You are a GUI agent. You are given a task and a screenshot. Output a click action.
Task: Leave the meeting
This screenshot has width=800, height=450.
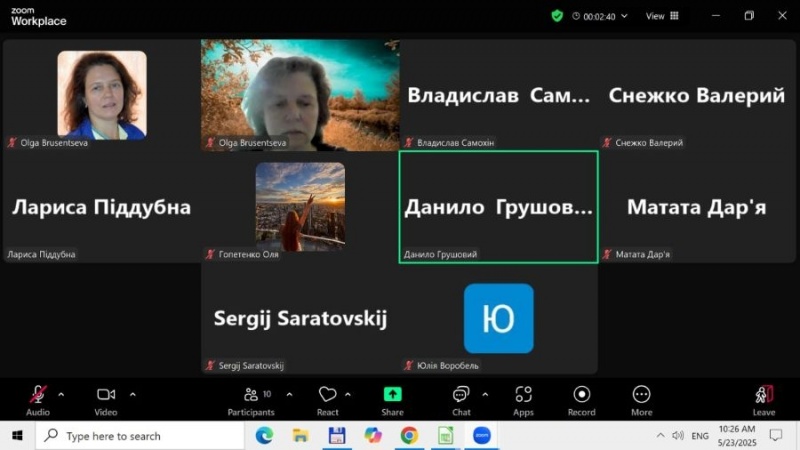click(764, 400)
